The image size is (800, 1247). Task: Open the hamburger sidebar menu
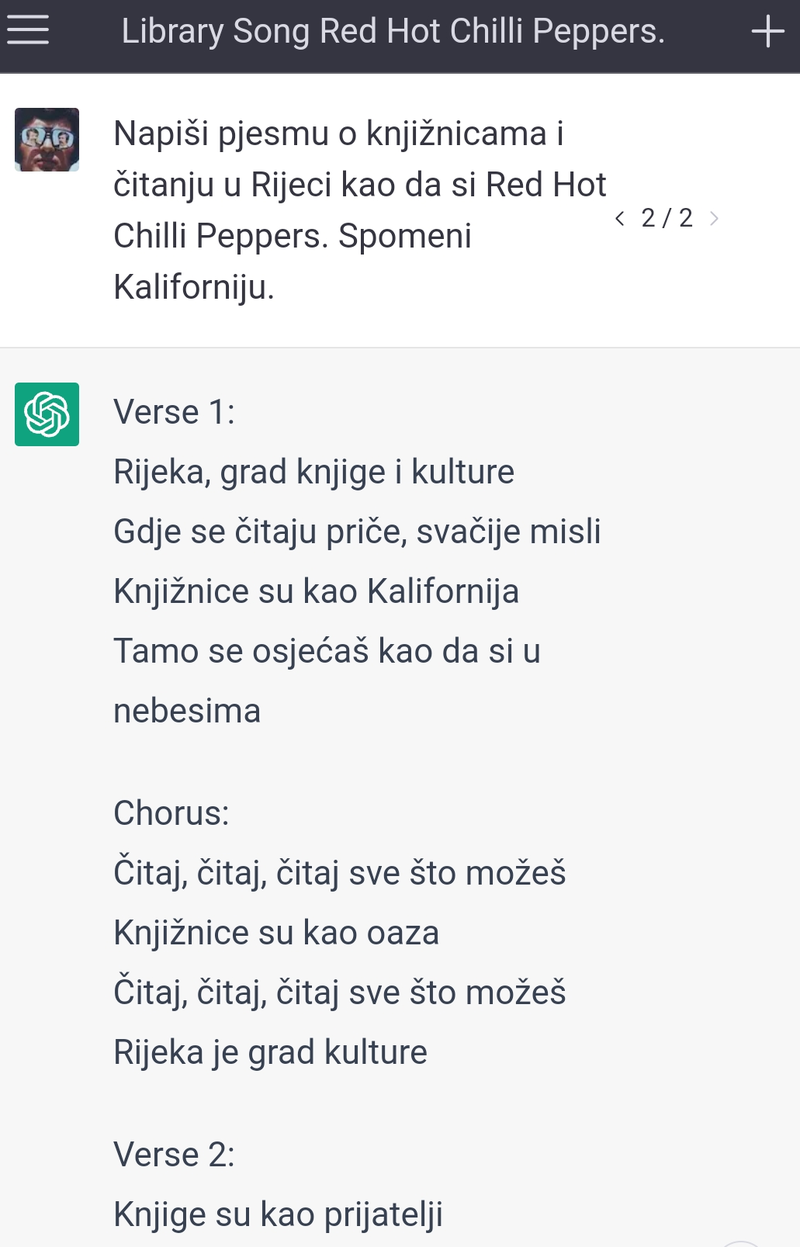tap(28, 31)
